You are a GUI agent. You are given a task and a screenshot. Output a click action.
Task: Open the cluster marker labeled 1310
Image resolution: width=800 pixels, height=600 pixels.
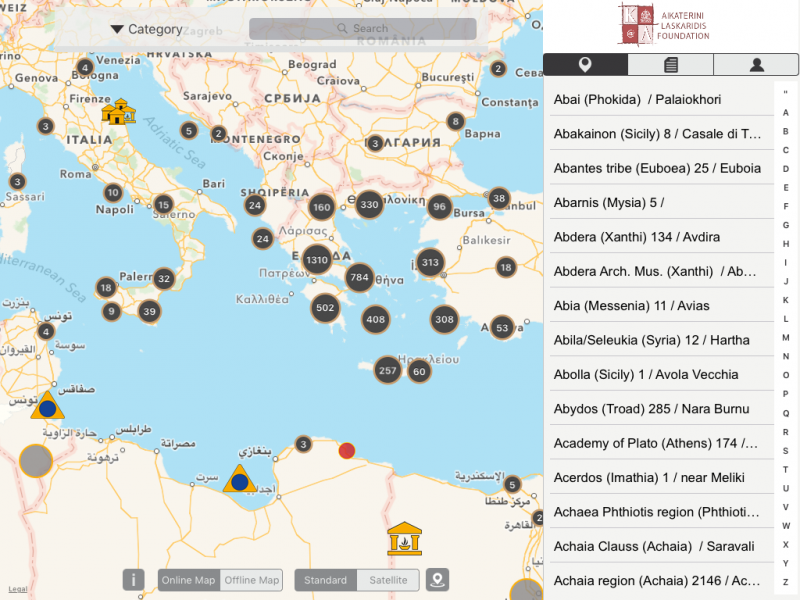(x=317, y=260)
